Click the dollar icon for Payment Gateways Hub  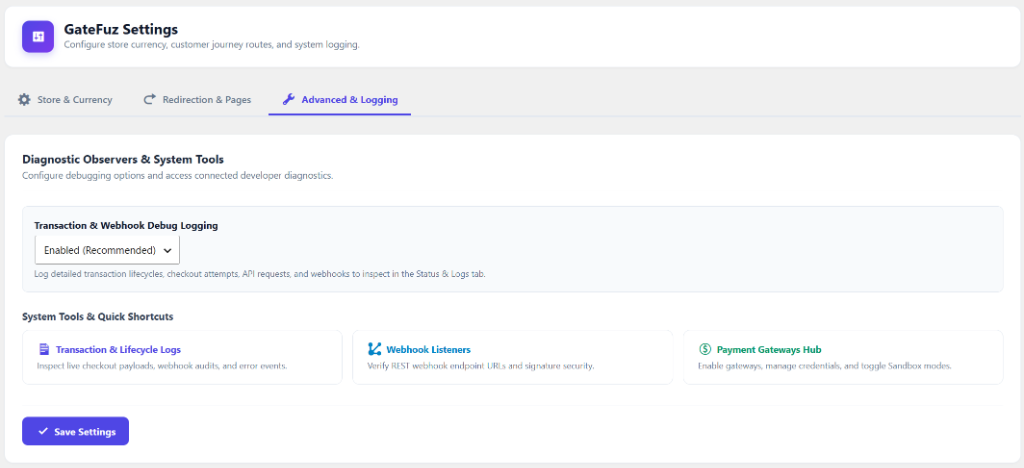(705, 349)
